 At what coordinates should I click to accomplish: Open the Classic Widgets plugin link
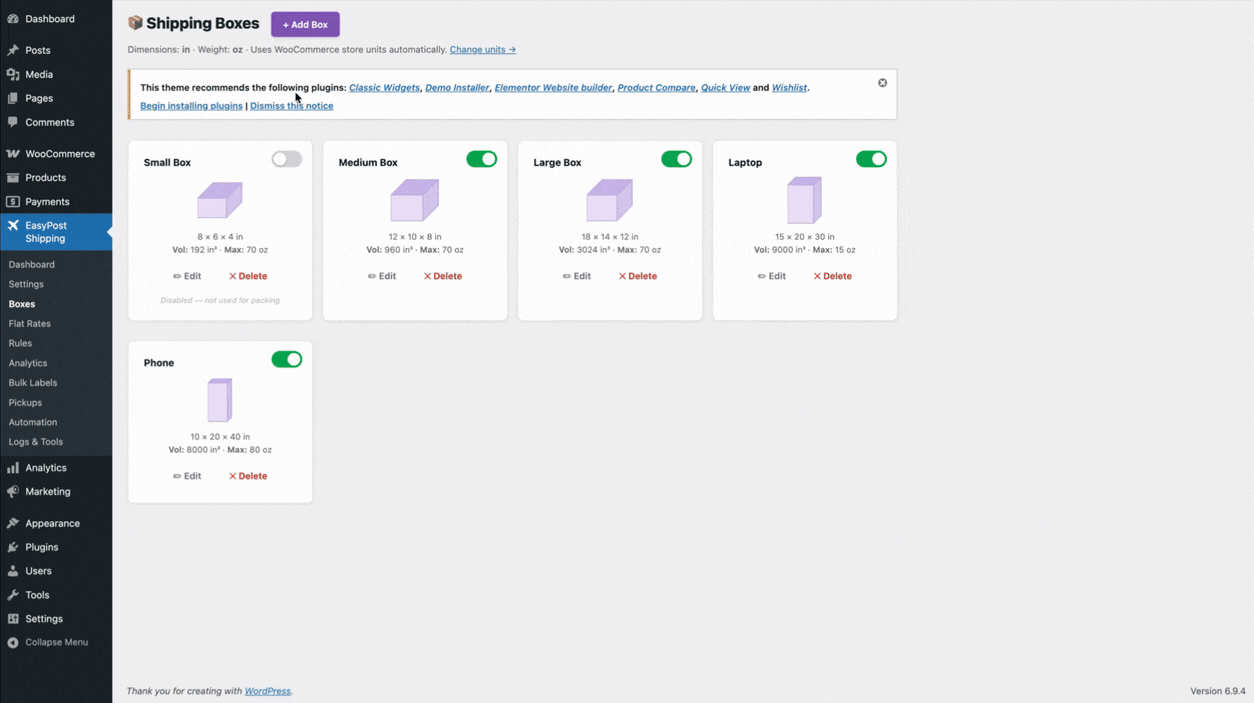[384, 88]
